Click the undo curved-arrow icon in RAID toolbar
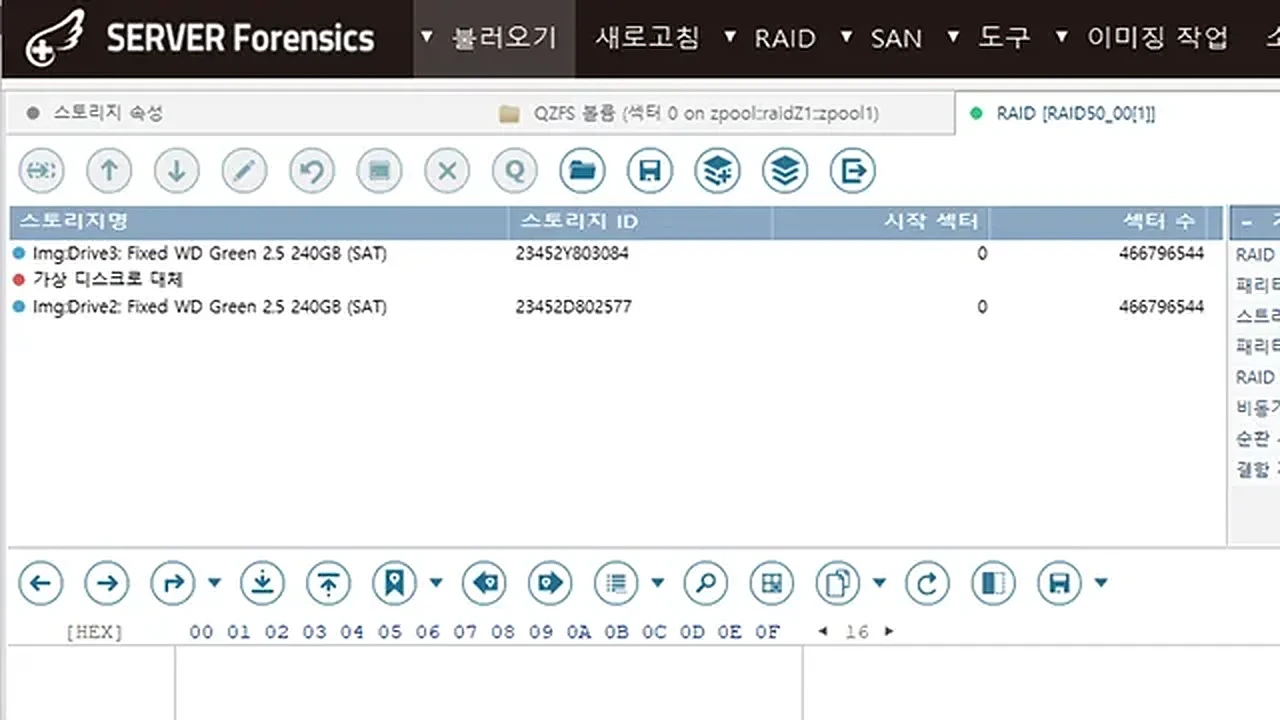The width and height of the screenshot is (1280, 720). [312, 171]
